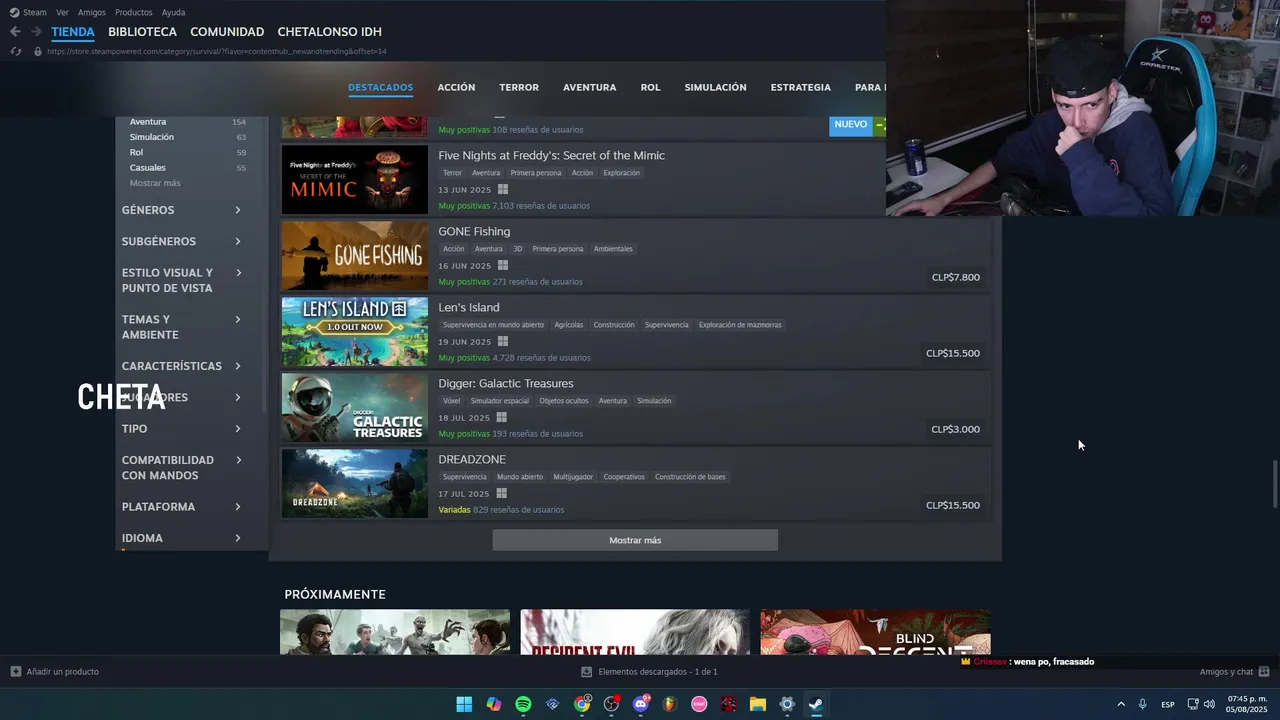Switch to the BIBLIOTECA tab
This screenshot has width=1280, height=720.
point(142,32)
